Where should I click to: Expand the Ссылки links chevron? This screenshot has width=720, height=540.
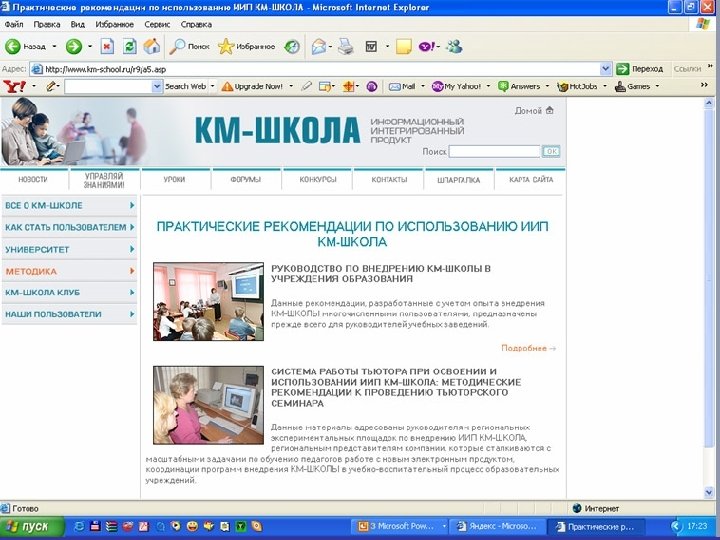(x=710, y=66)
